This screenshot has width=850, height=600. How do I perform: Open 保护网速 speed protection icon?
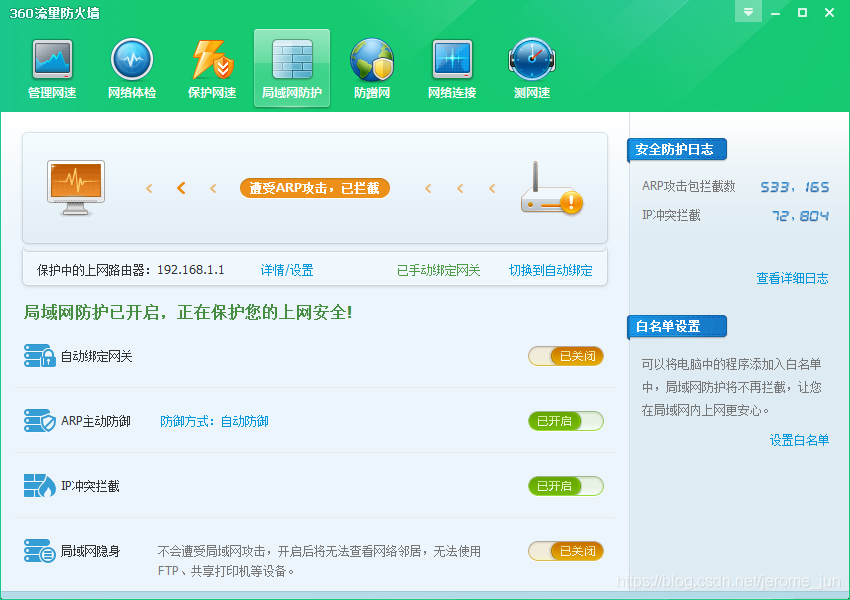point(212,59)
